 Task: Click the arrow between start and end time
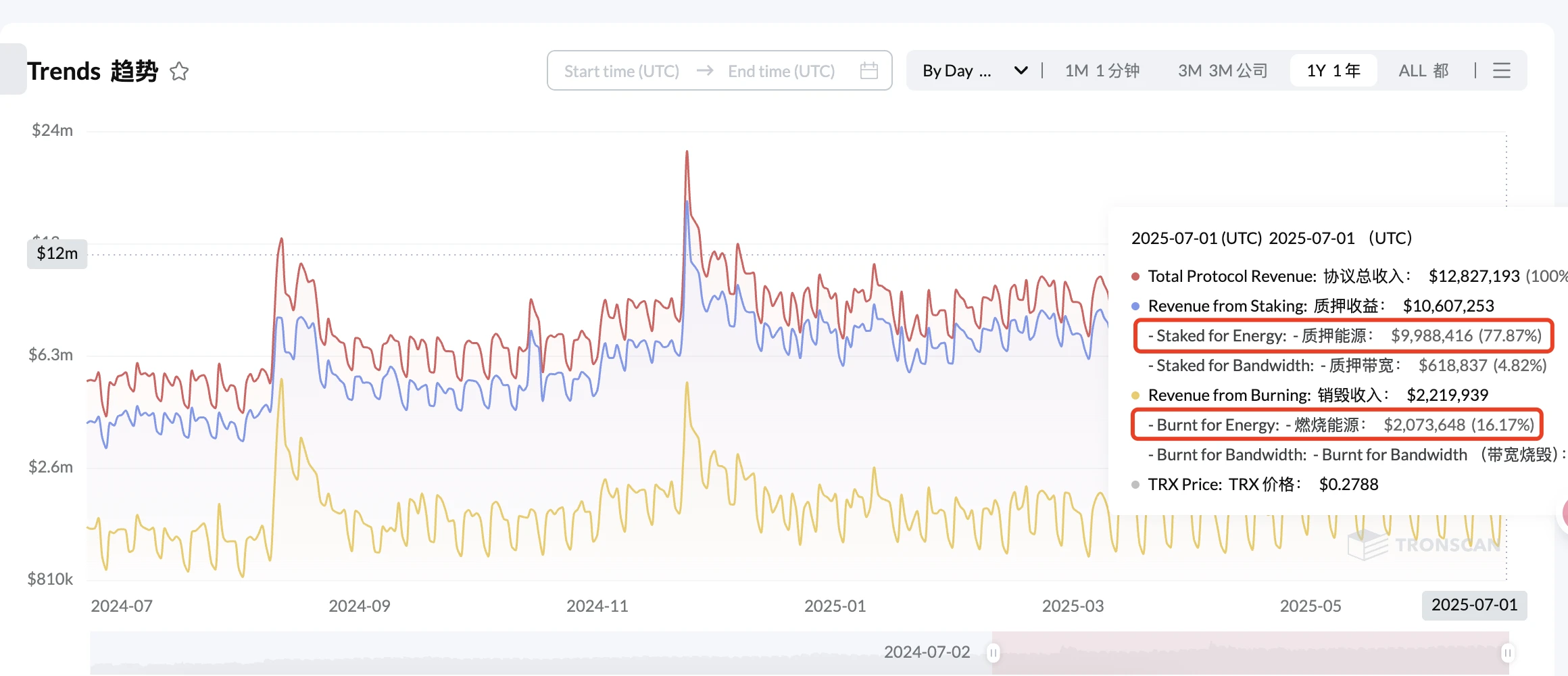705,70
